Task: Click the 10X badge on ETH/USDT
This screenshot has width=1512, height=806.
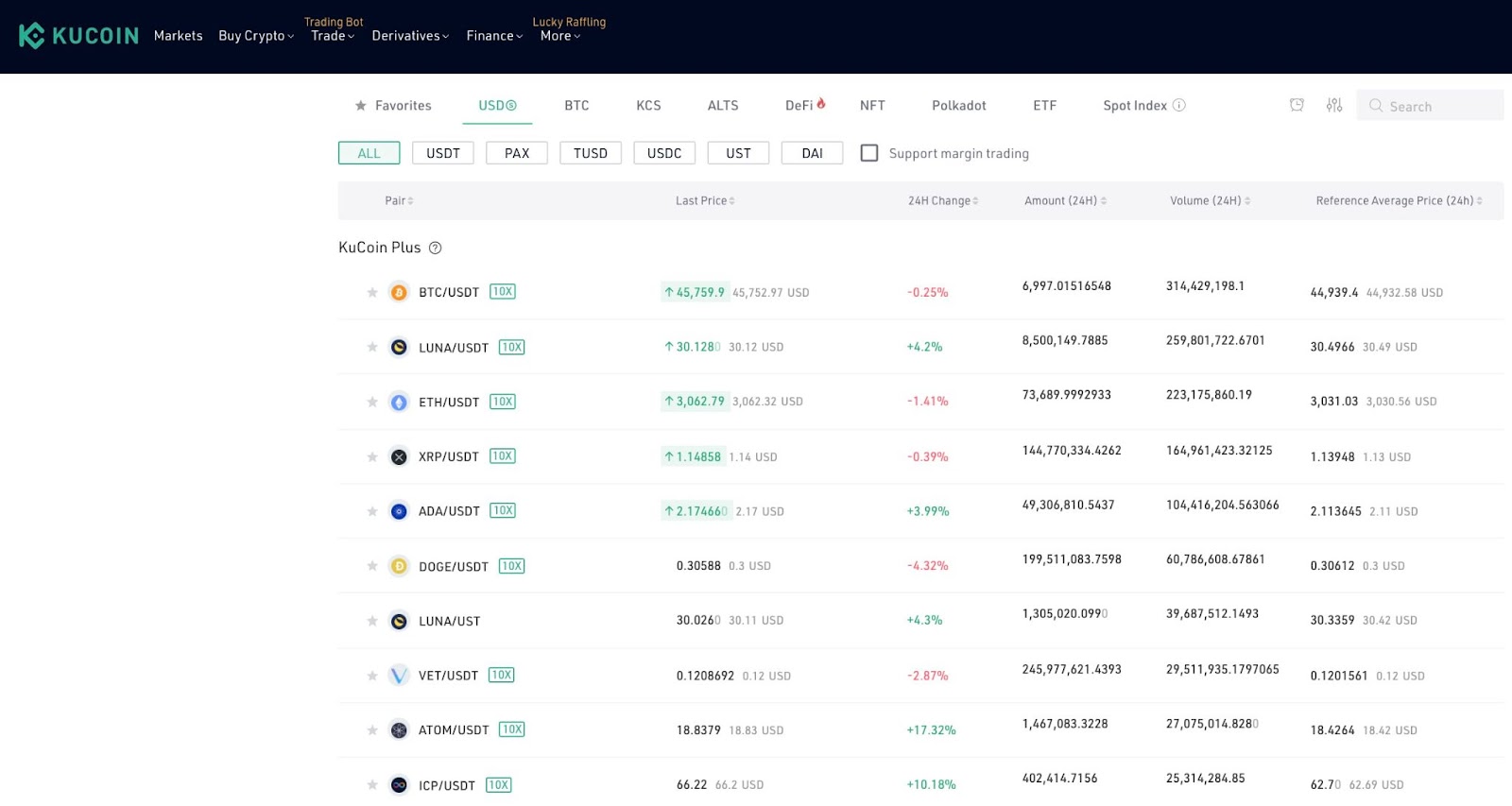Action: point(503,401)
